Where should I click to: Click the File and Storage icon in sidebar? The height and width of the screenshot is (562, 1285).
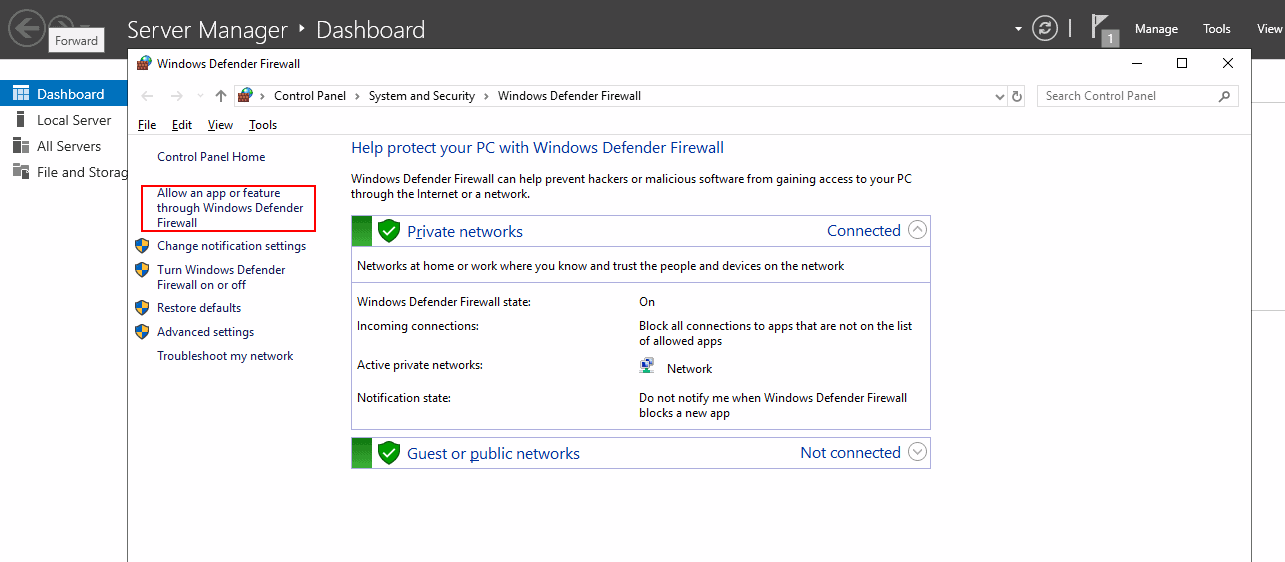click(21, 171)
